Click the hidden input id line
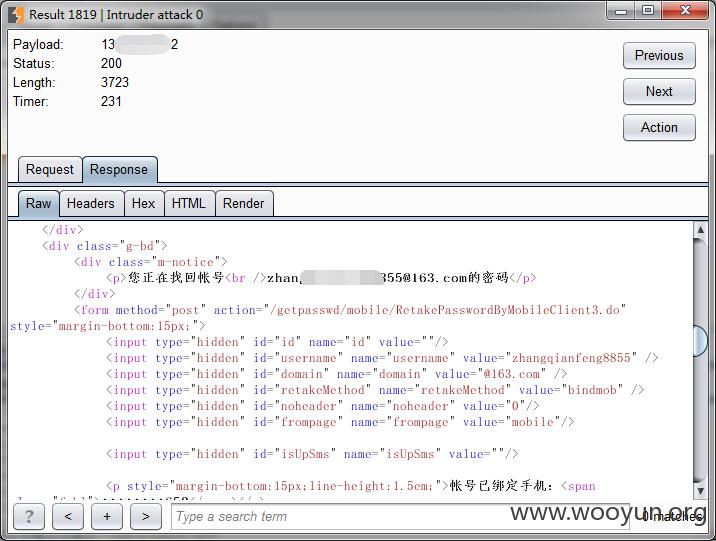The width and height of the screenshot is (716, 541). pos(277,342)
